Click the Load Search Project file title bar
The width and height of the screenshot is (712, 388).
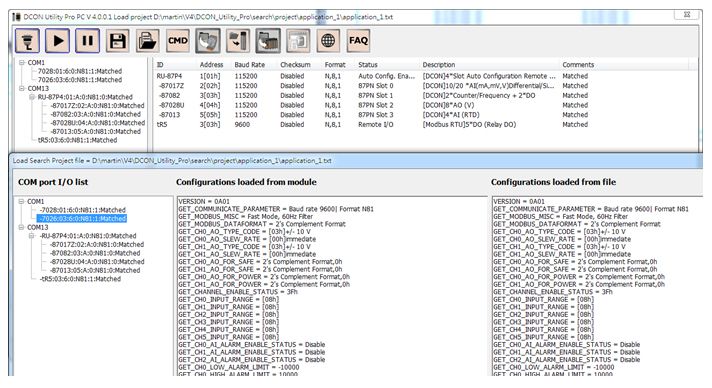[x=356, y=161]
